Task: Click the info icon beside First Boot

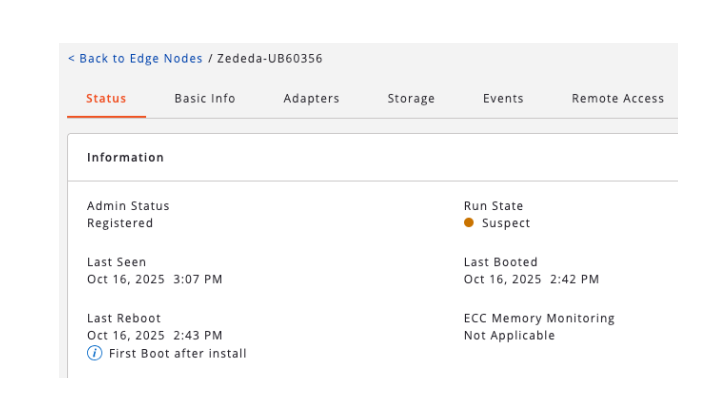Action: [95, 354]
